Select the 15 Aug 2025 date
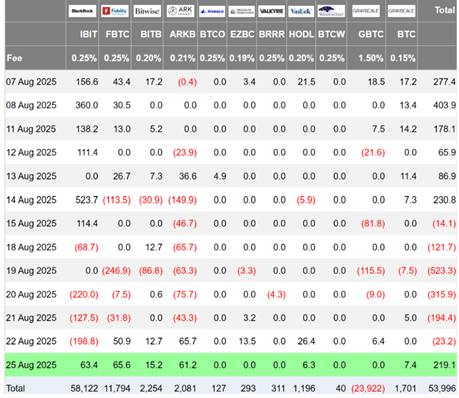459x398 pixels. tap(31, 223)
